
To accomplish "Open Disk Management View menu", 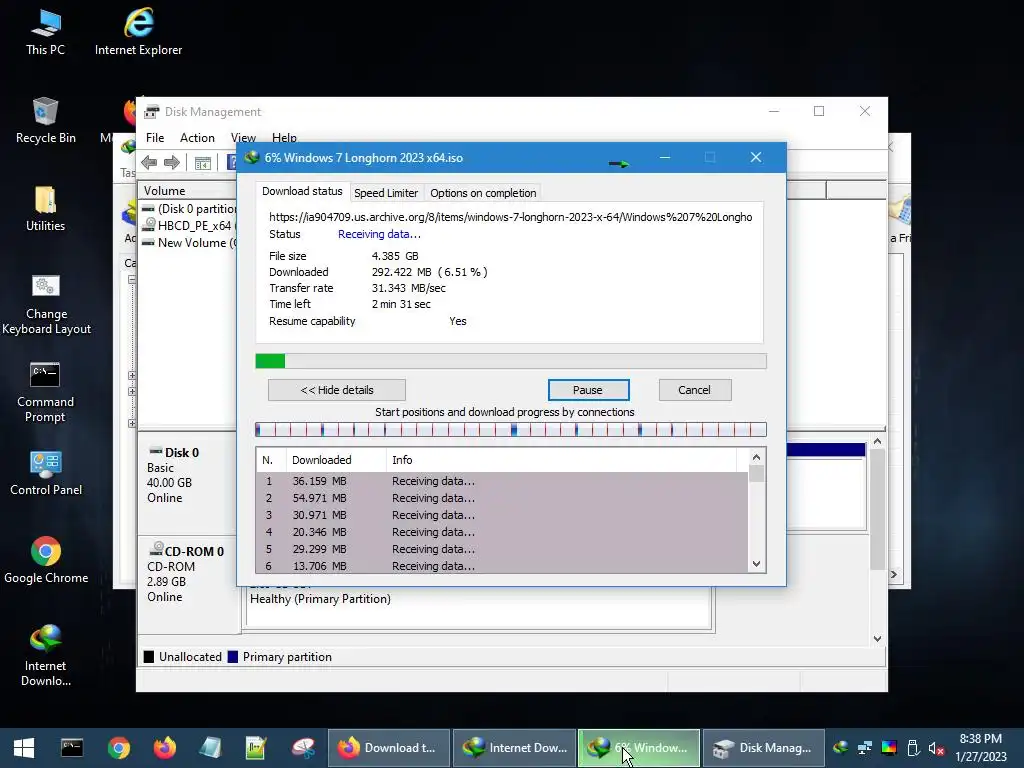I will [243, 138].
